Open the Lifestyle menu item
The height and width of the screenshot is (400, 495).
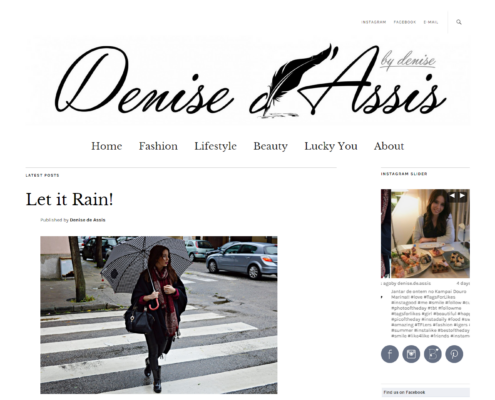tap(216, 146)
